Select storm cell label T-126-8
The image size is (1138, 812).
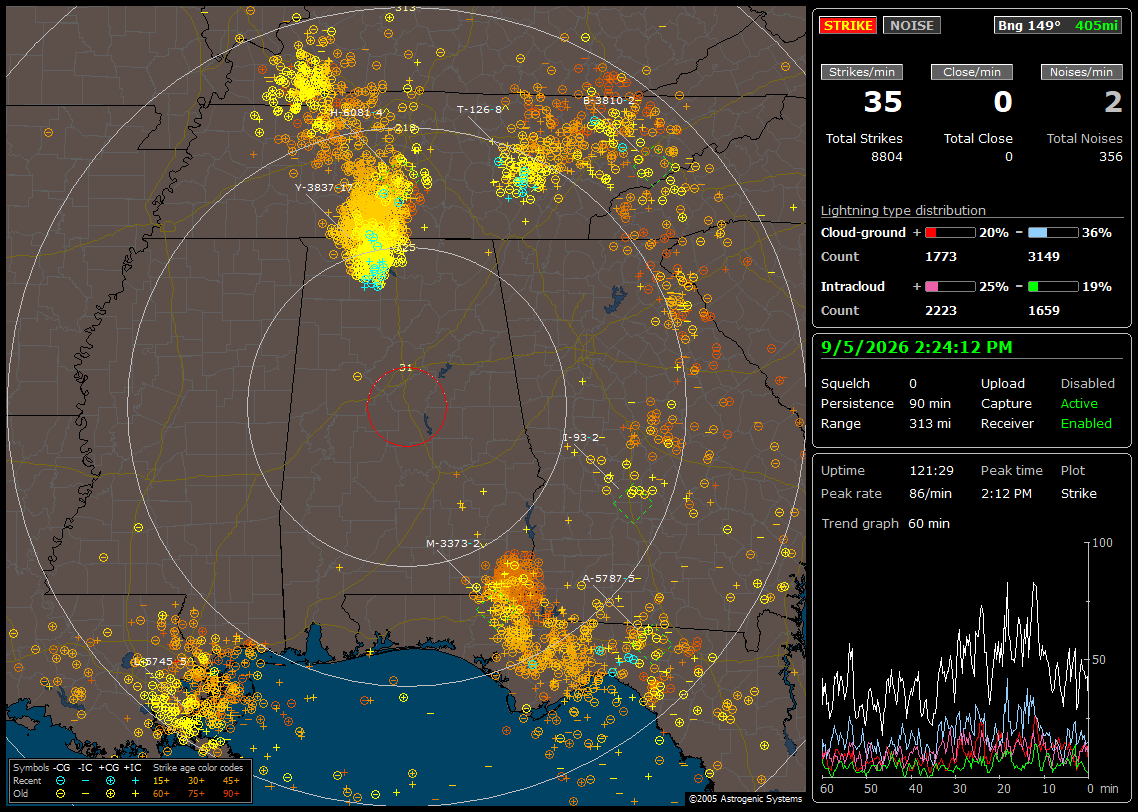tap(479, 110)
